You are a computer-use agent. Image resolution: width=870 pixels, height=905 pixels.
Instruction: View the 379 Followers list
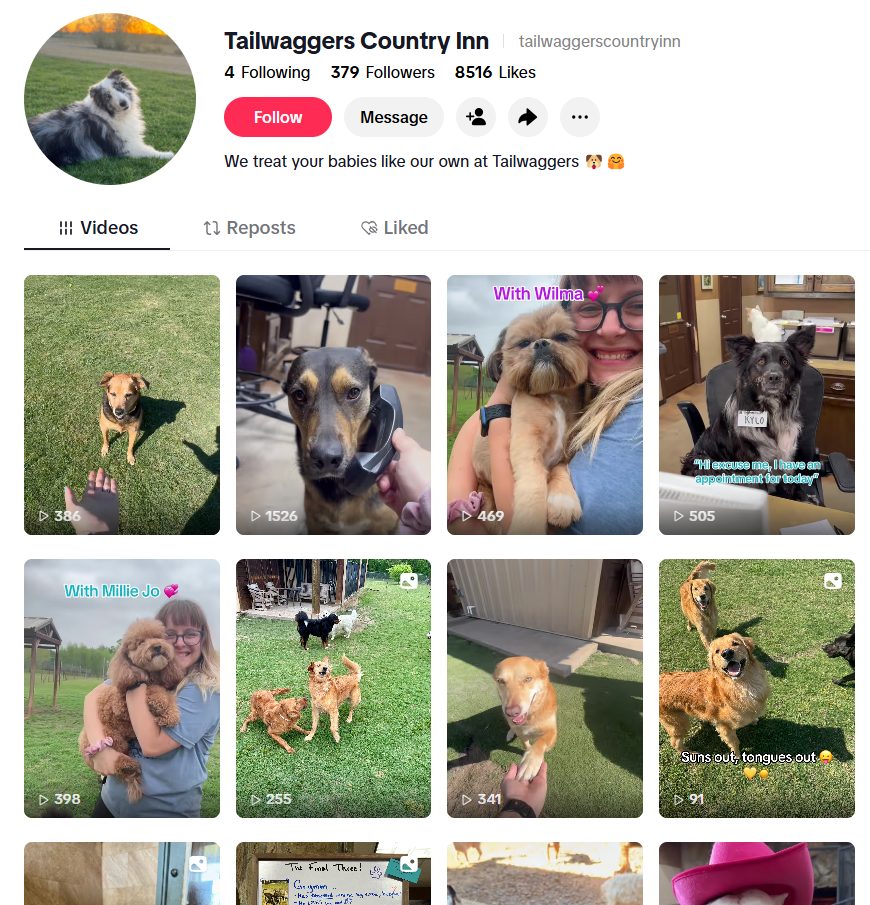(382, 72)
